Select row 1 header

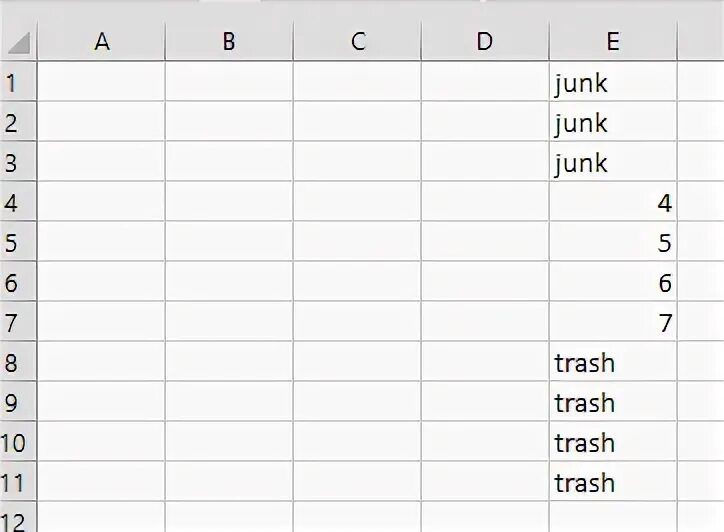pyautogui.click(x=14, y=82)
